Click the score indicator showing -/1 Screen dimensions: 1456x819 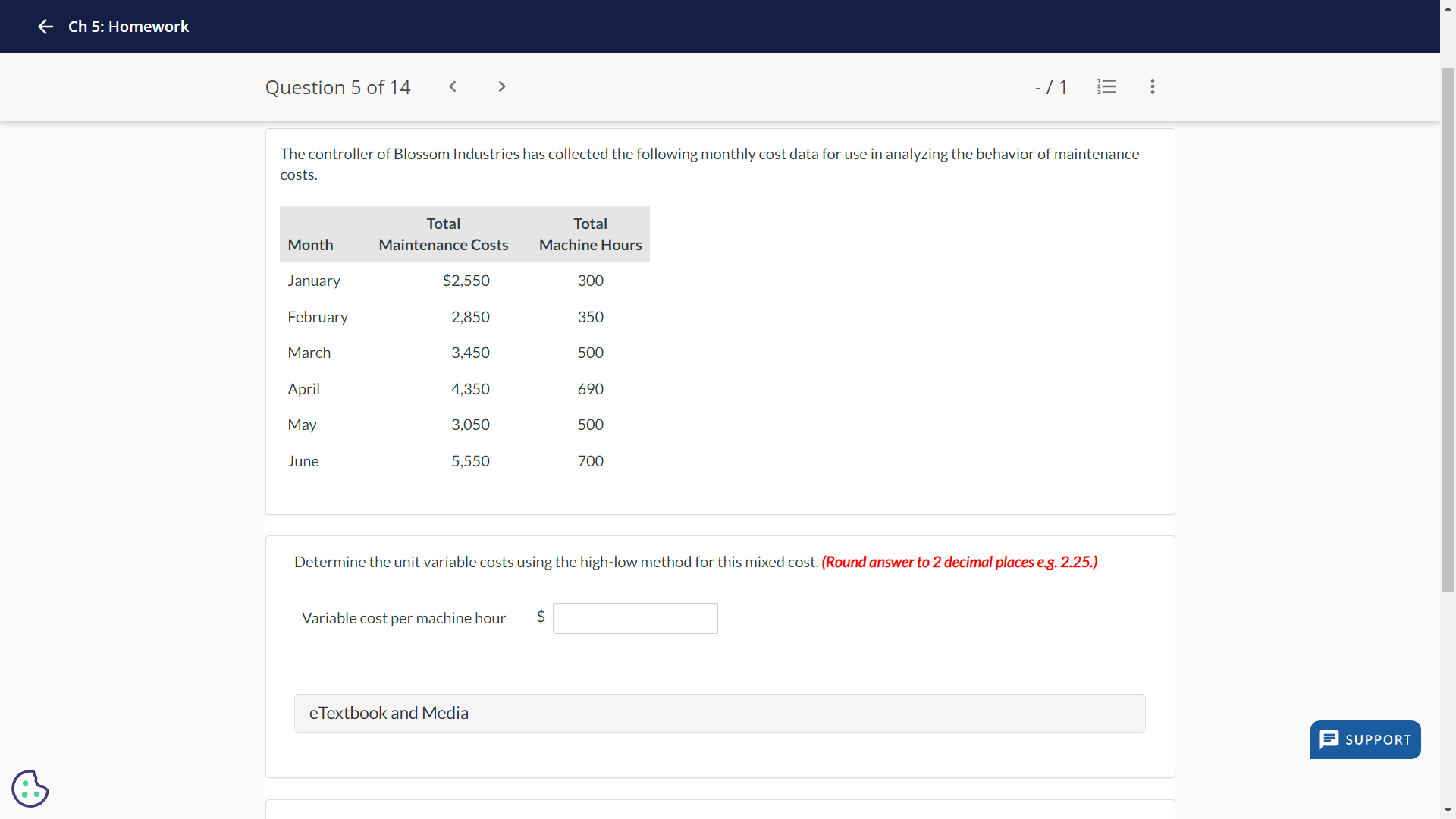click(x=1051, y=86)
